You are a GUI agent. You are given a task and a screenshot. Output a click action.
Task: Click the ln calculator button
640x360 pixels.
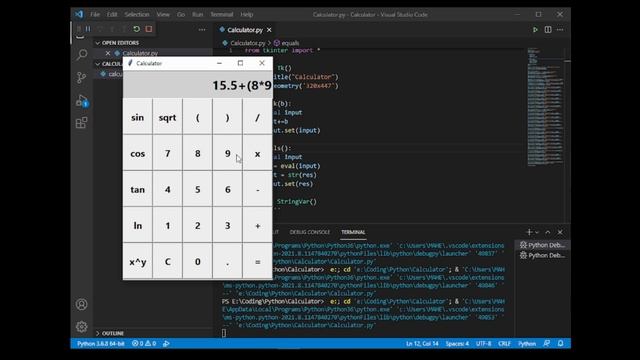138,226
